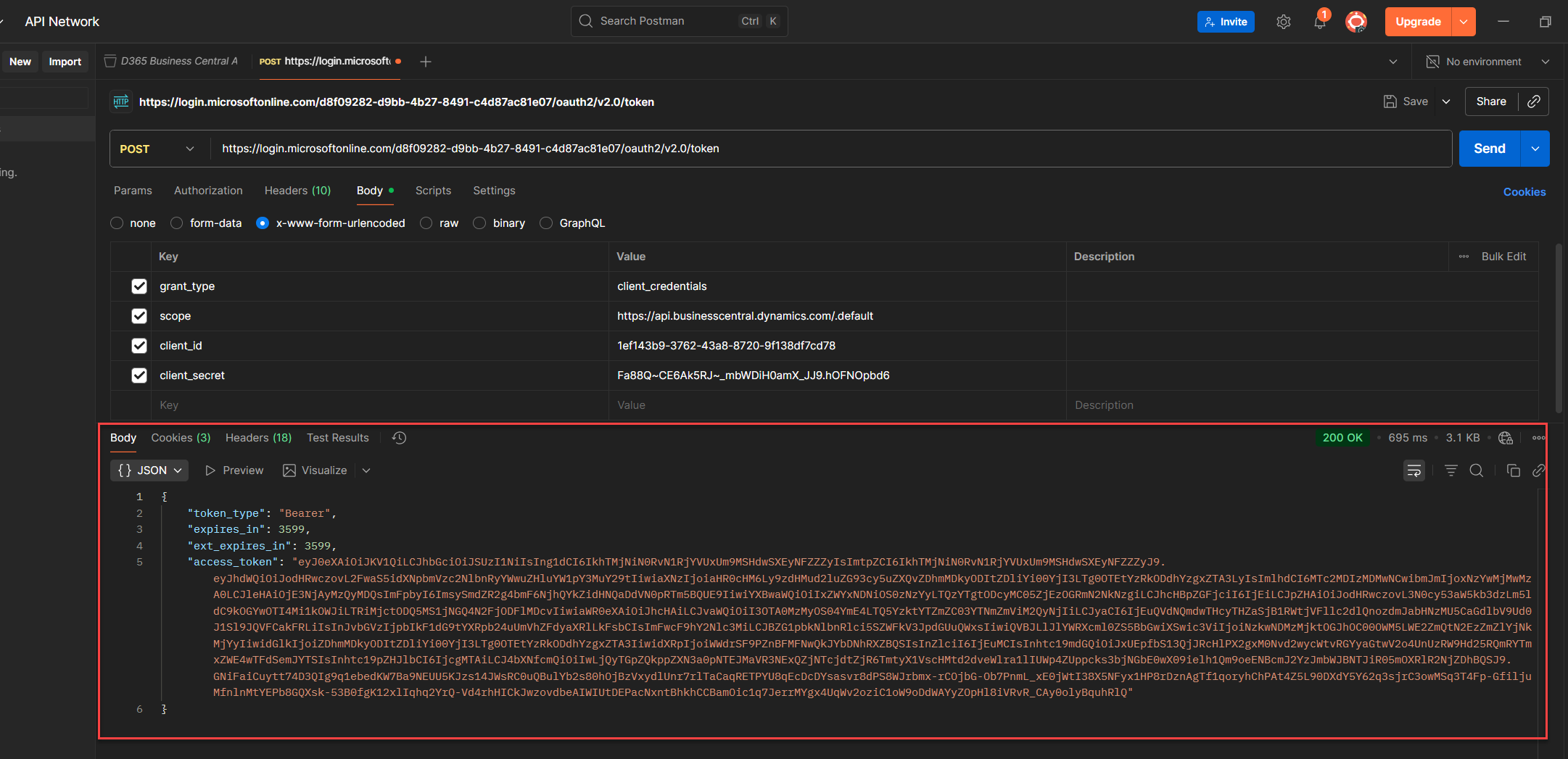Uncheck the grant_type parameter checkbox
1568x759 pixels.
tap(139, 286)
